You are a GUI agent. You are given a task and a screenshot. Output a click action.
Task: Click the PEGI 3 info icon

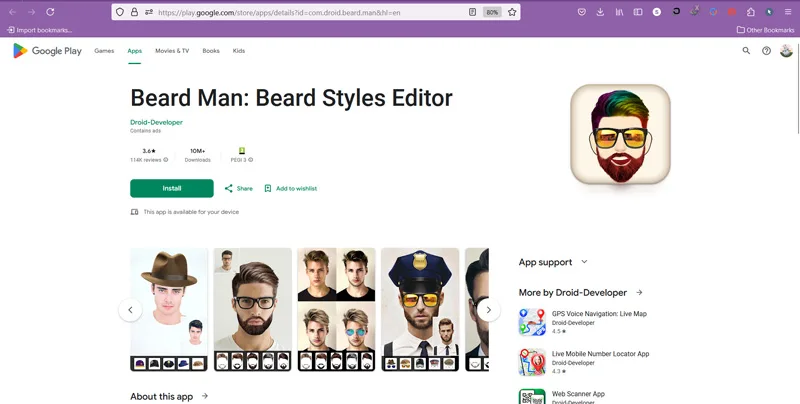pos(251,160)
